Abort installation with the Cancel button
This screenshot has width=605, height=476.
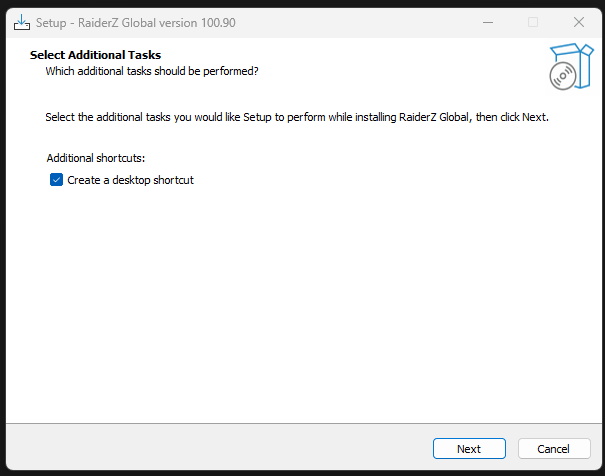pyautogui.click(x=554, y=449)
